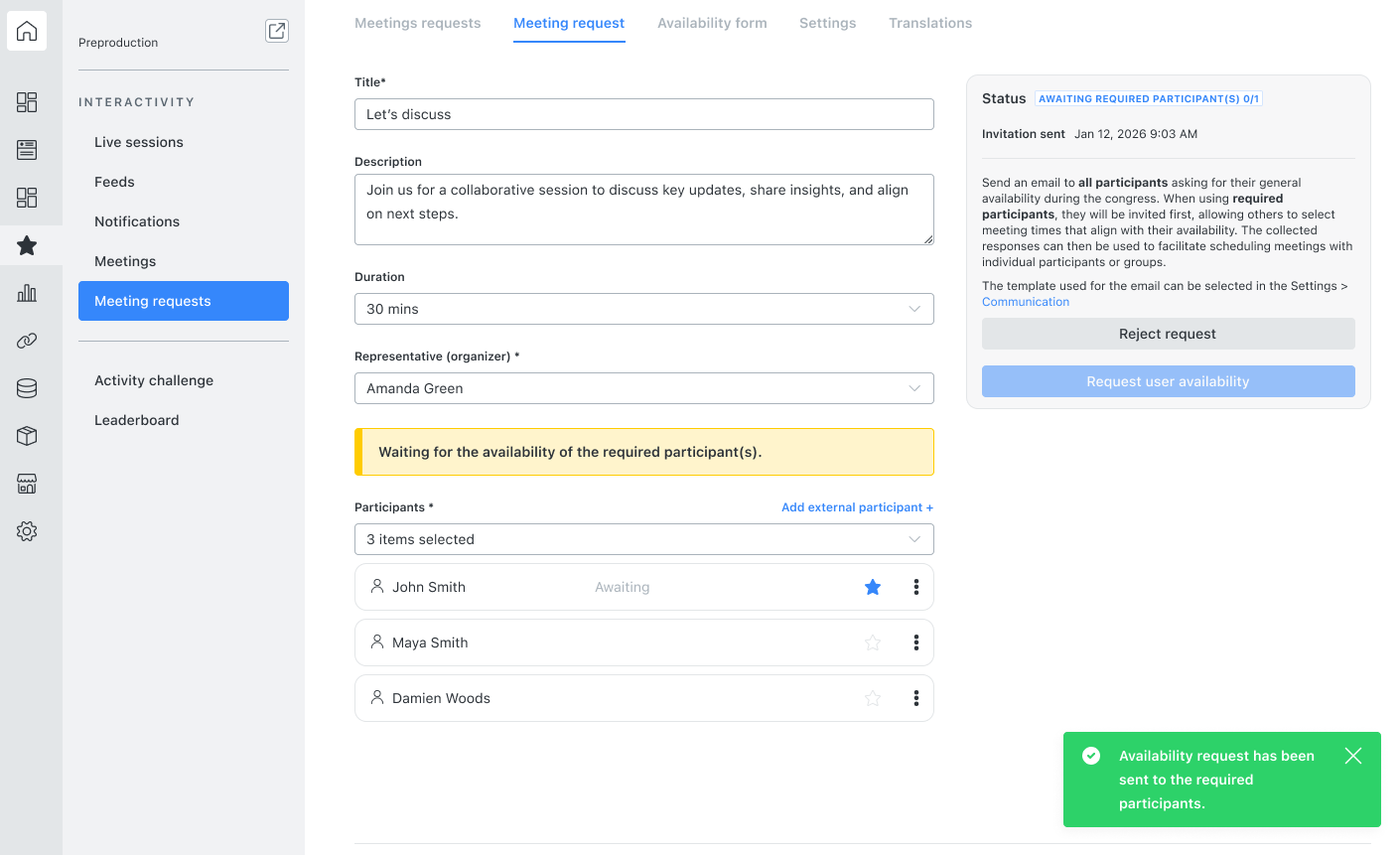This screenshot has width=1400, height=855.
Task: Open the storefront marketplace icon
Action: [x=27, y=484]
